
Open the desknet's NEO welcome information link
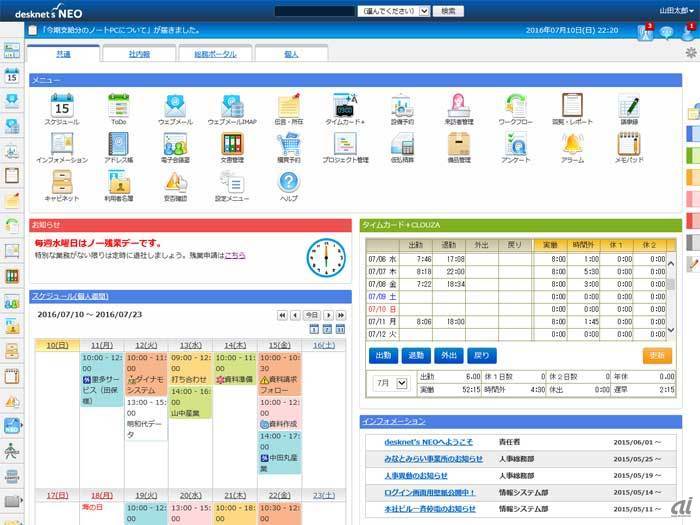[428, 442]
